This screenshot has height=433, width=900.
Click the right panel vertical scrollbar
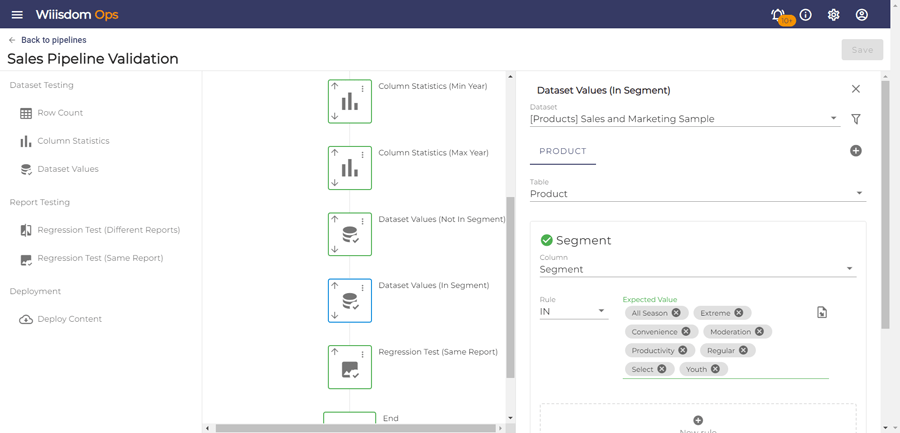(885, 204)
